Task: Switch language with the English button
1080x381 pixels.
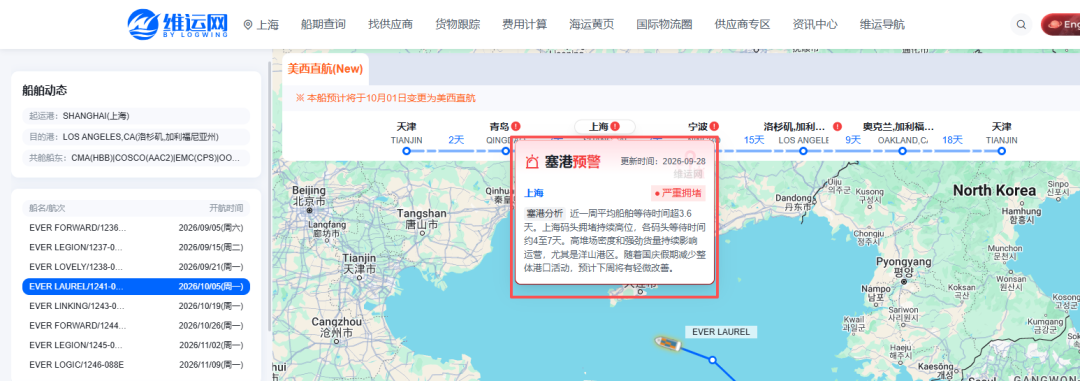Action: tap(1061, 25)
